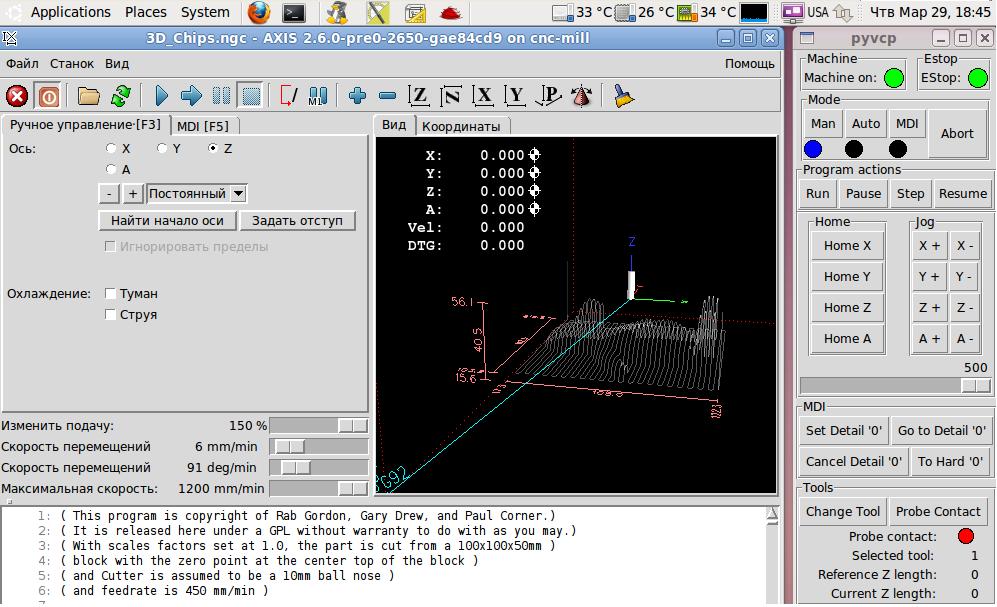Click the Изменить подачу feed override slider
The width and height of the screenshot is (997, 607).
pyautogui.click(x=319, y=426)
